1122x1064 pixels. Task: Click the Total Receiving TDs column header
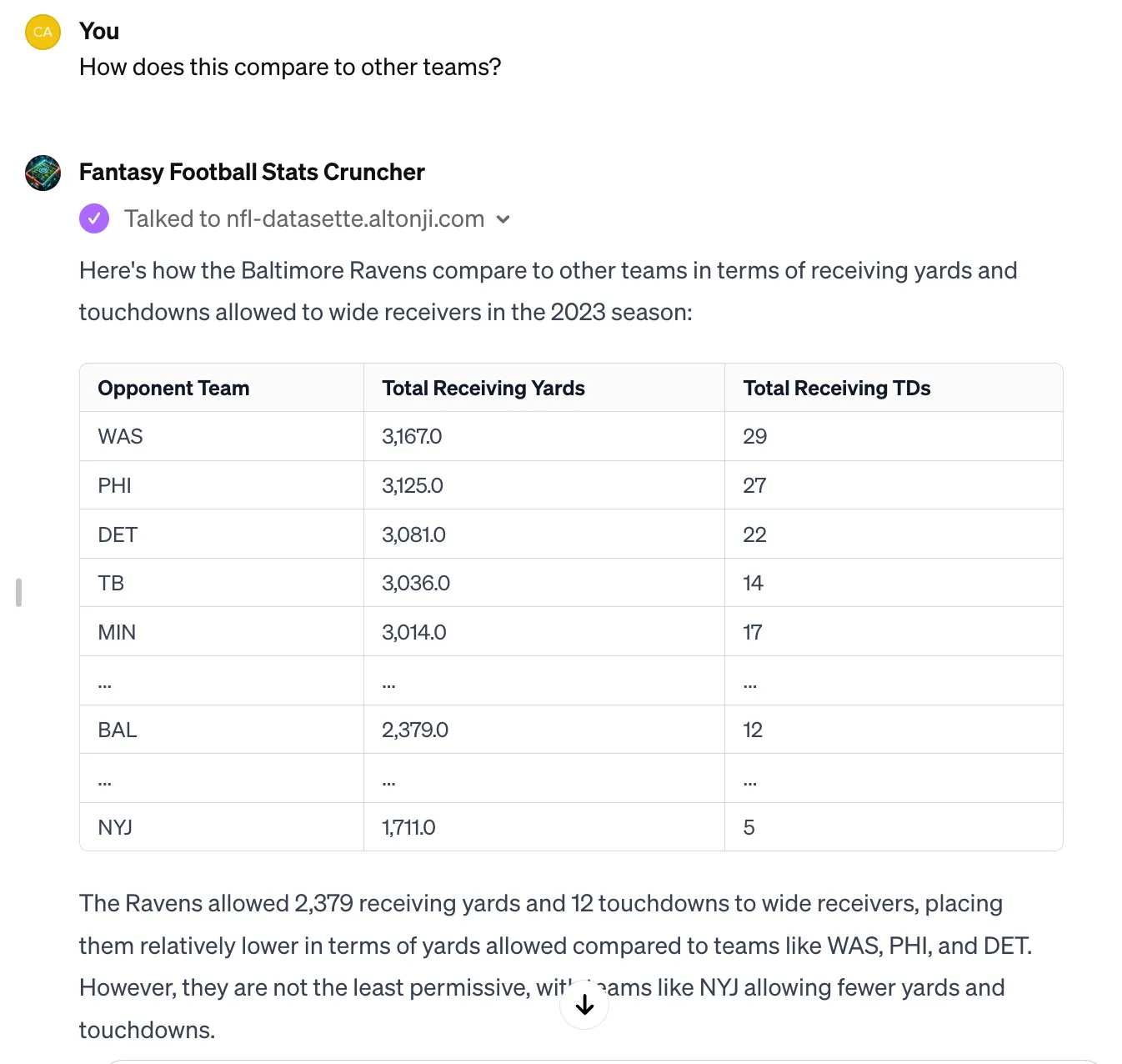tap(837, 388)
